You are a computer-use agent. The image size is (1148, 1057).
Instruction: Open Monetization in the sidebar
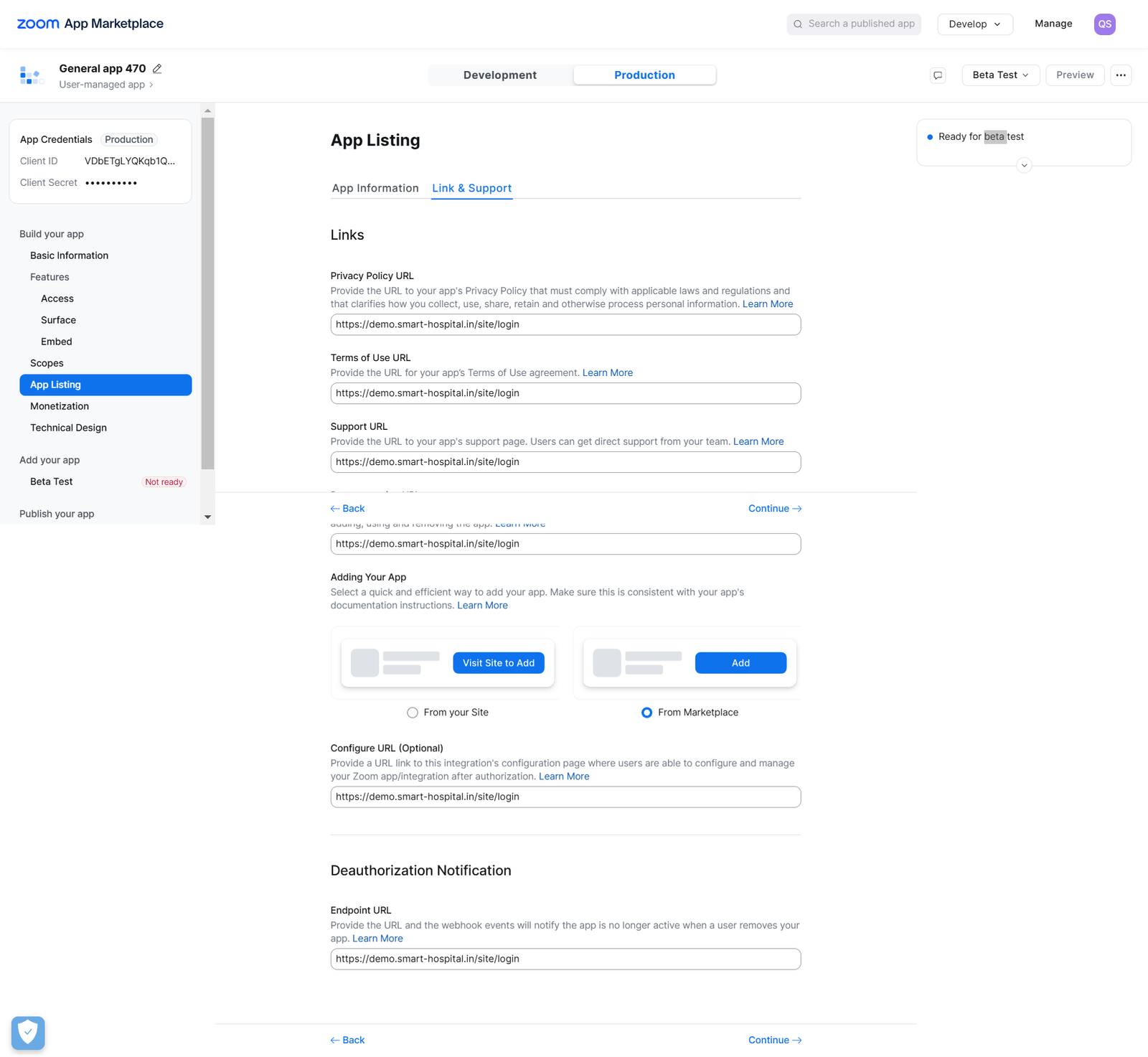(x=60, y=406)
